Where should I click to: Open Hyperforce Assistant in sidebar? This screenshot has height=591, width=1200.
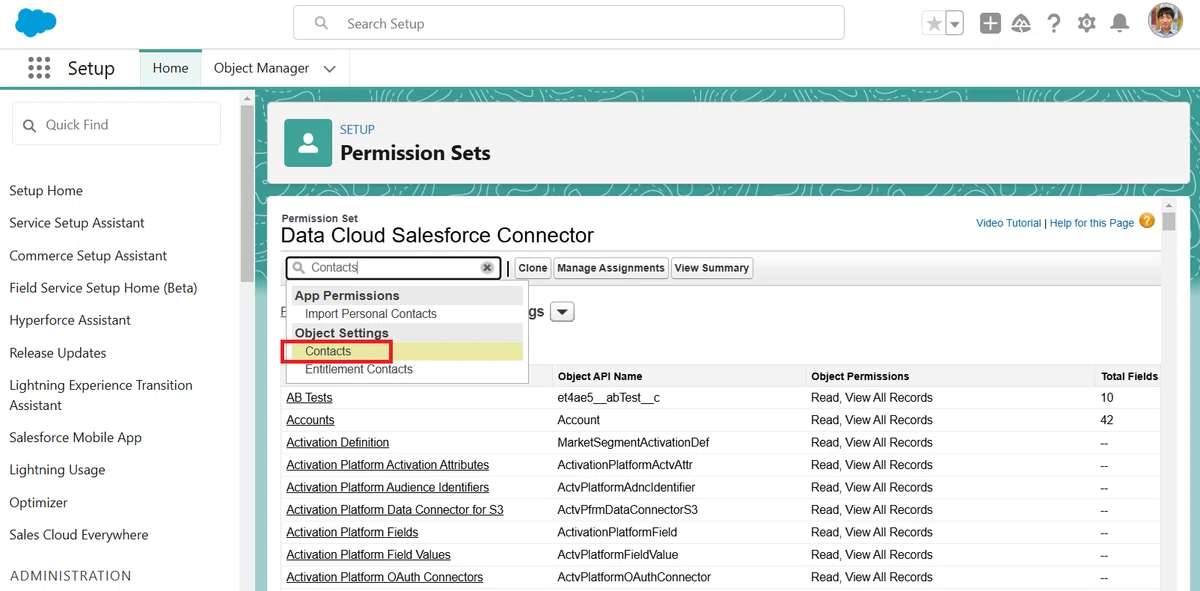pyautogui.click(x=70, y=320)
